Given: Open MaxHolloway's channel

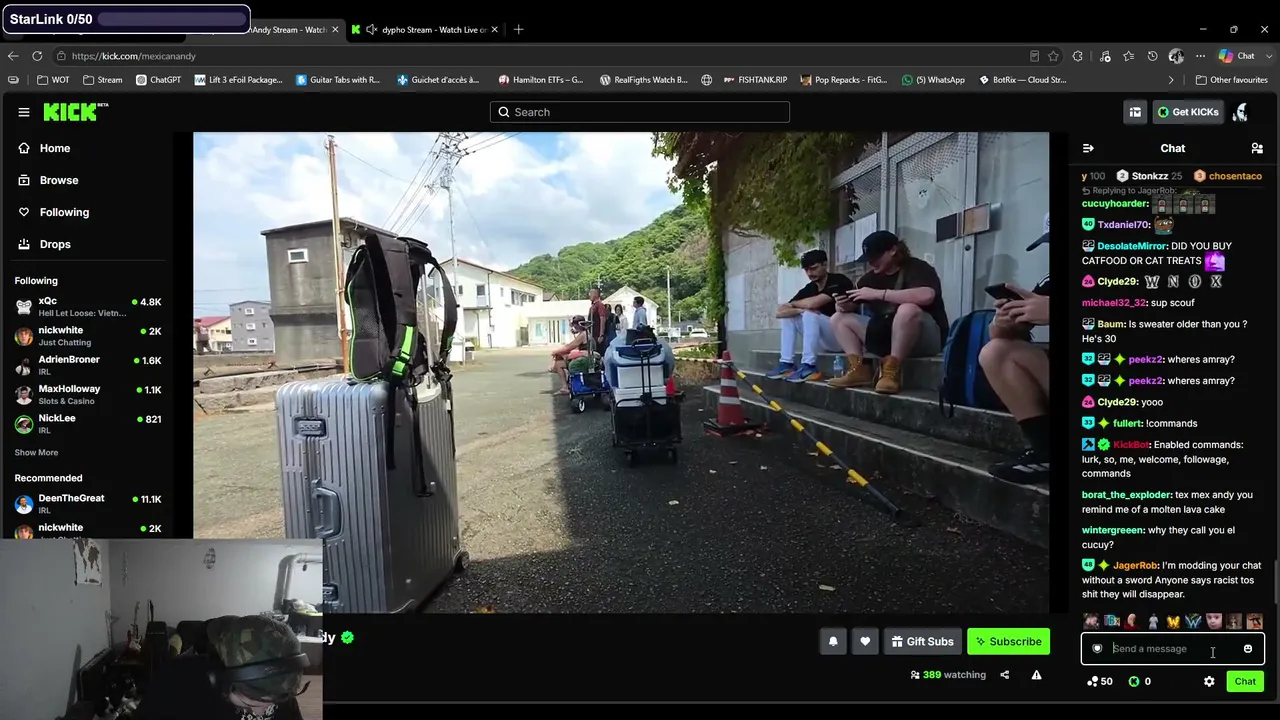Looking at the screenshot, I should coord(88,394).
